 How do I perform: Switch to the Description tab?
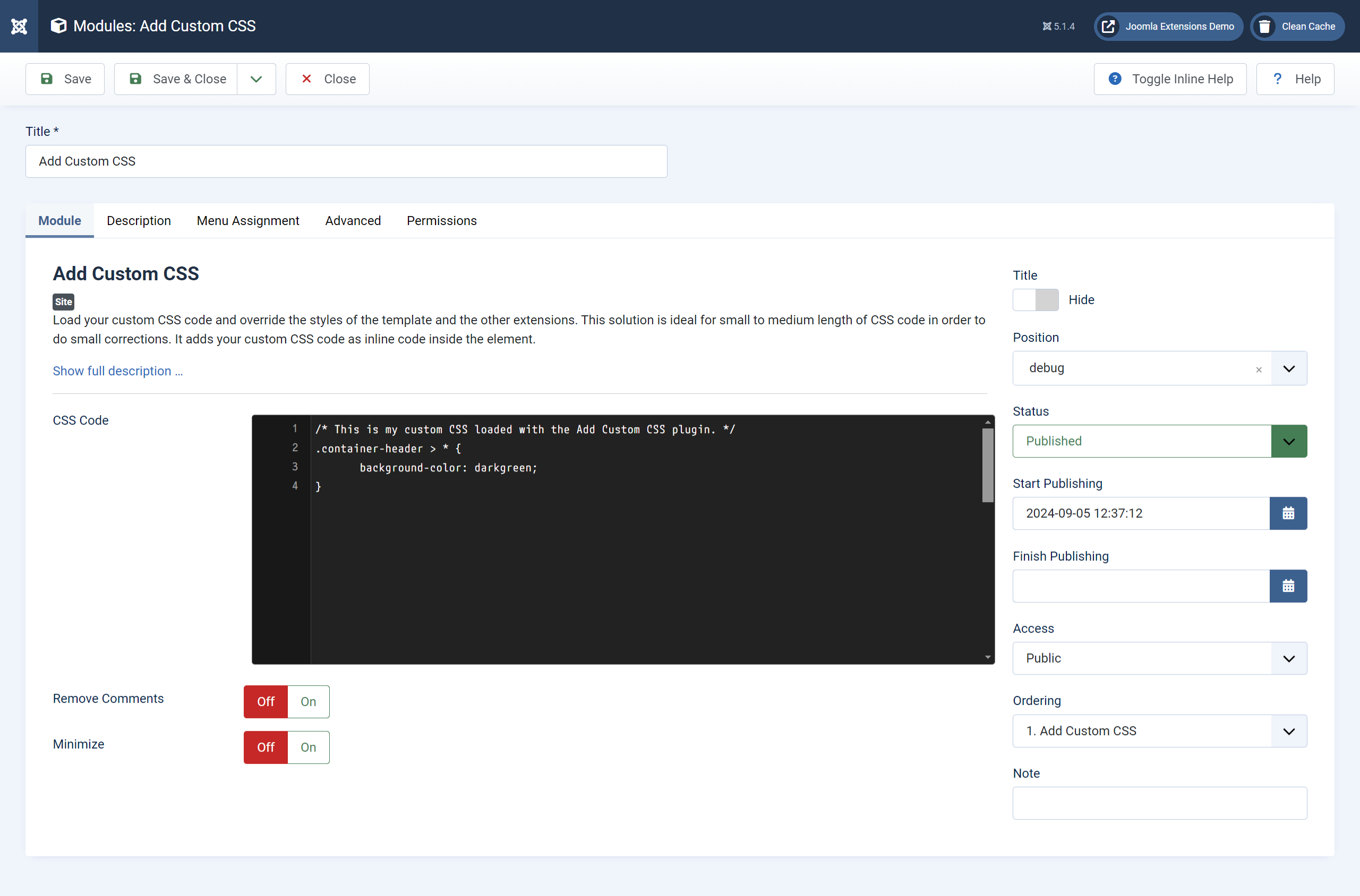click(139, 221)
